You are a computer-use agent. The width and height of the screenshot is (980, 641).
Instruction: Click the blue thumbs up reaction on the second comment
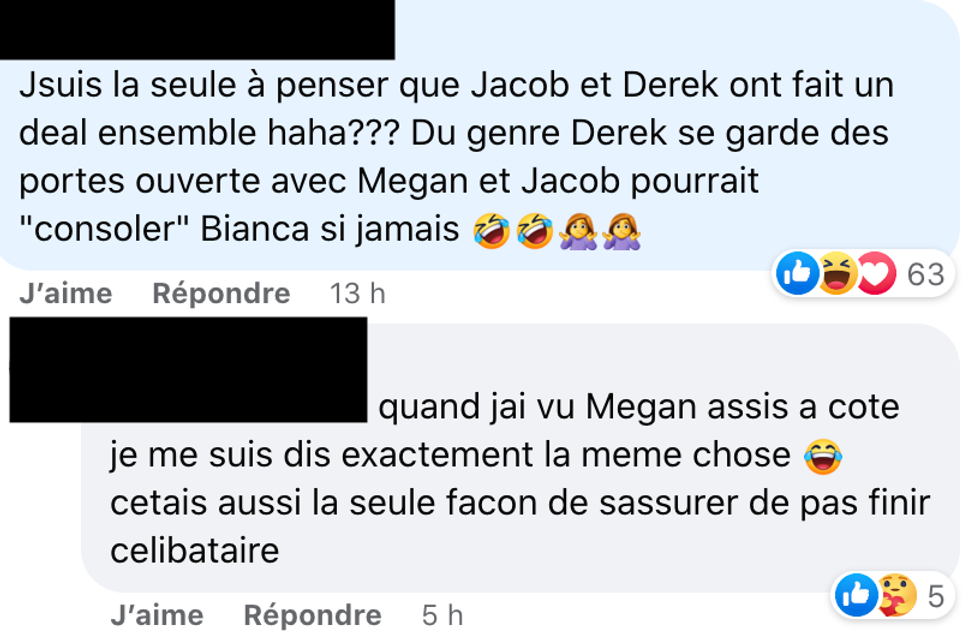point(857,594)
